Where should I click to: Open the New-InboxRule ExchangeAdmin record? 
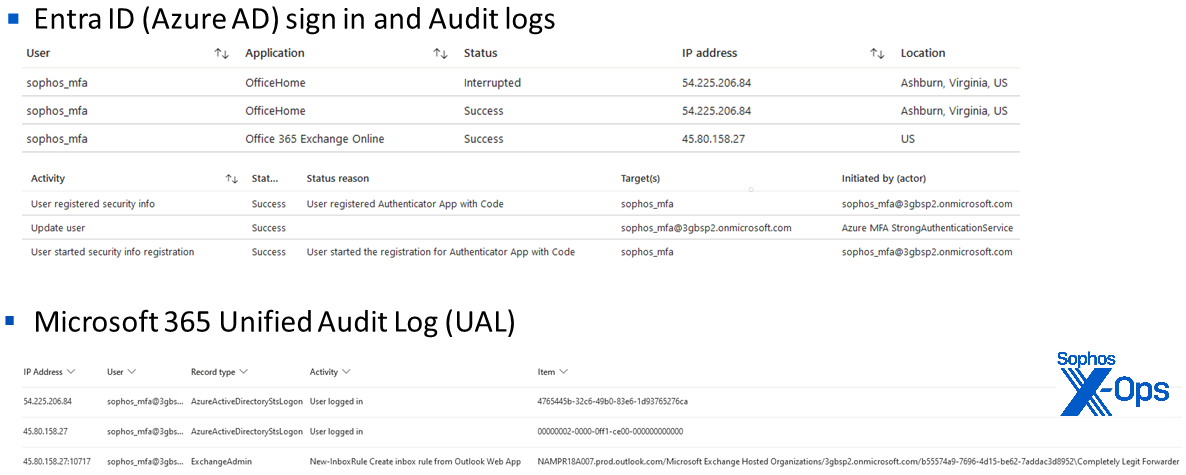415,462
